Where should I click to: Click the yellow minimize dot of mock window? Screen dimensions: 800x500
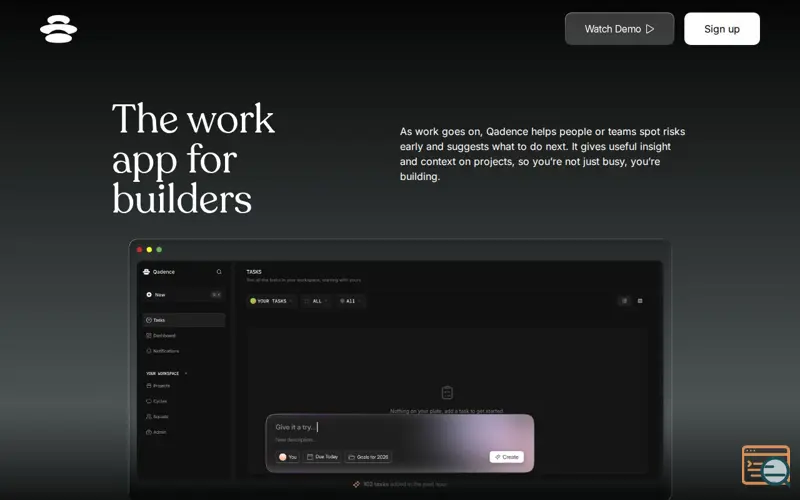coord(149,249)
